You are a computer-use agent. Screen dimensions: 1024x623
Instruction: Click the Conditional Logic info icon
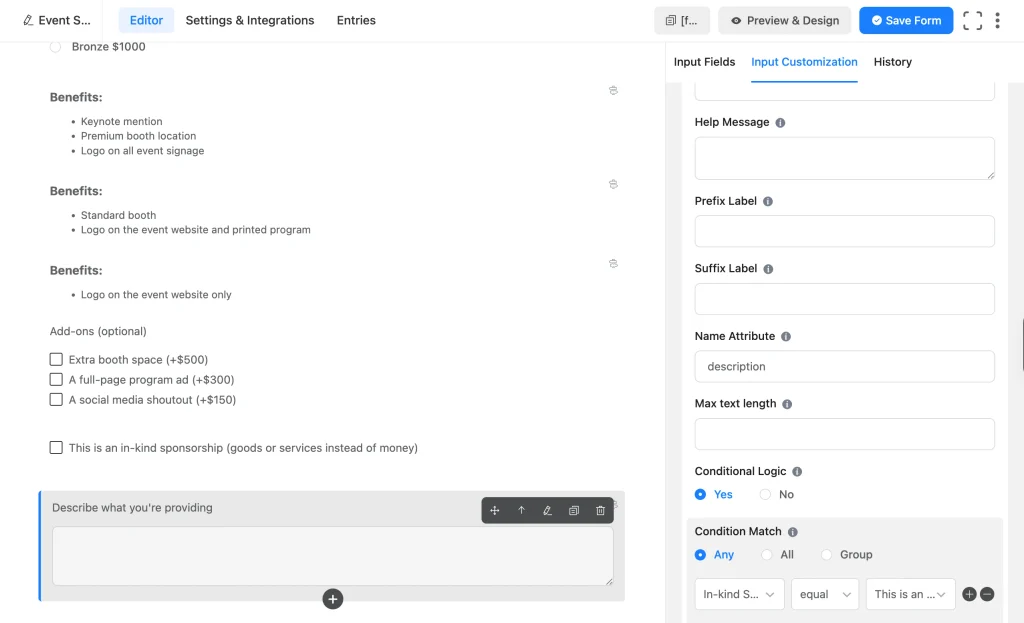pyautogui.click(x=797, y=471)
